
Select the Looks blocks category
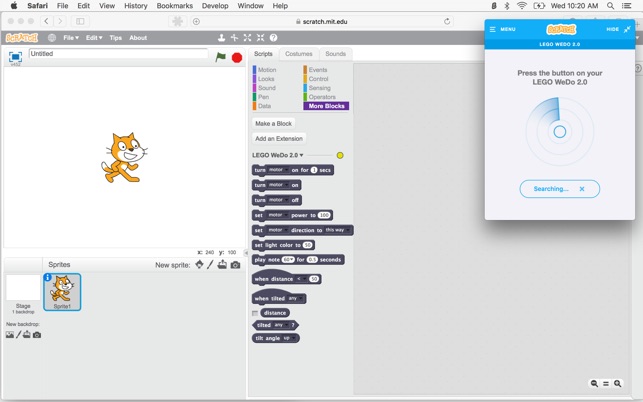pos(264,79)
